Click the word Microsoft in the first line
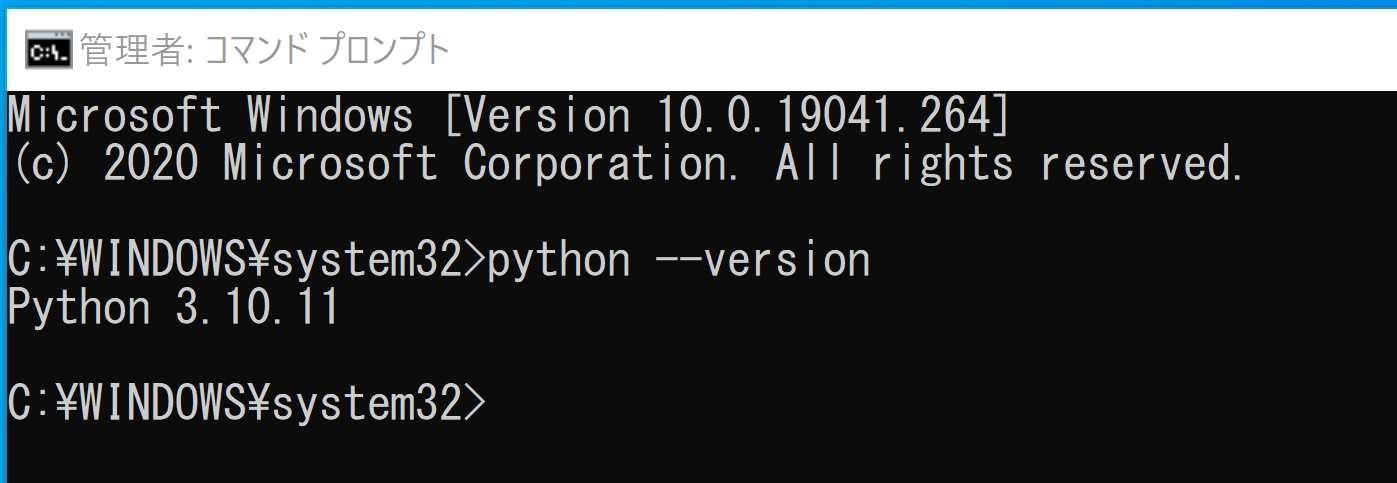This screenshot has height=483, width=1397. click(x=114, y=116)
